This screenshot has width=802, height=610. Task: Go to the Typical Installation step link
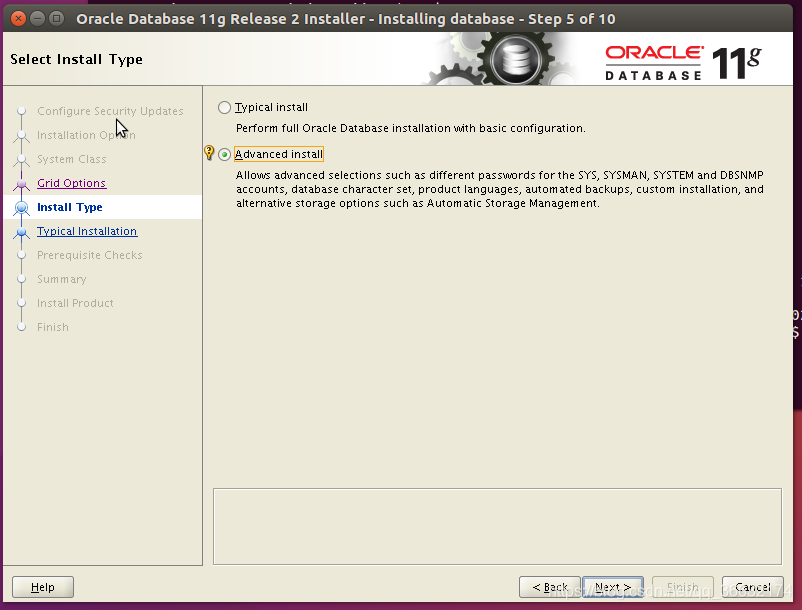(87, 231)
